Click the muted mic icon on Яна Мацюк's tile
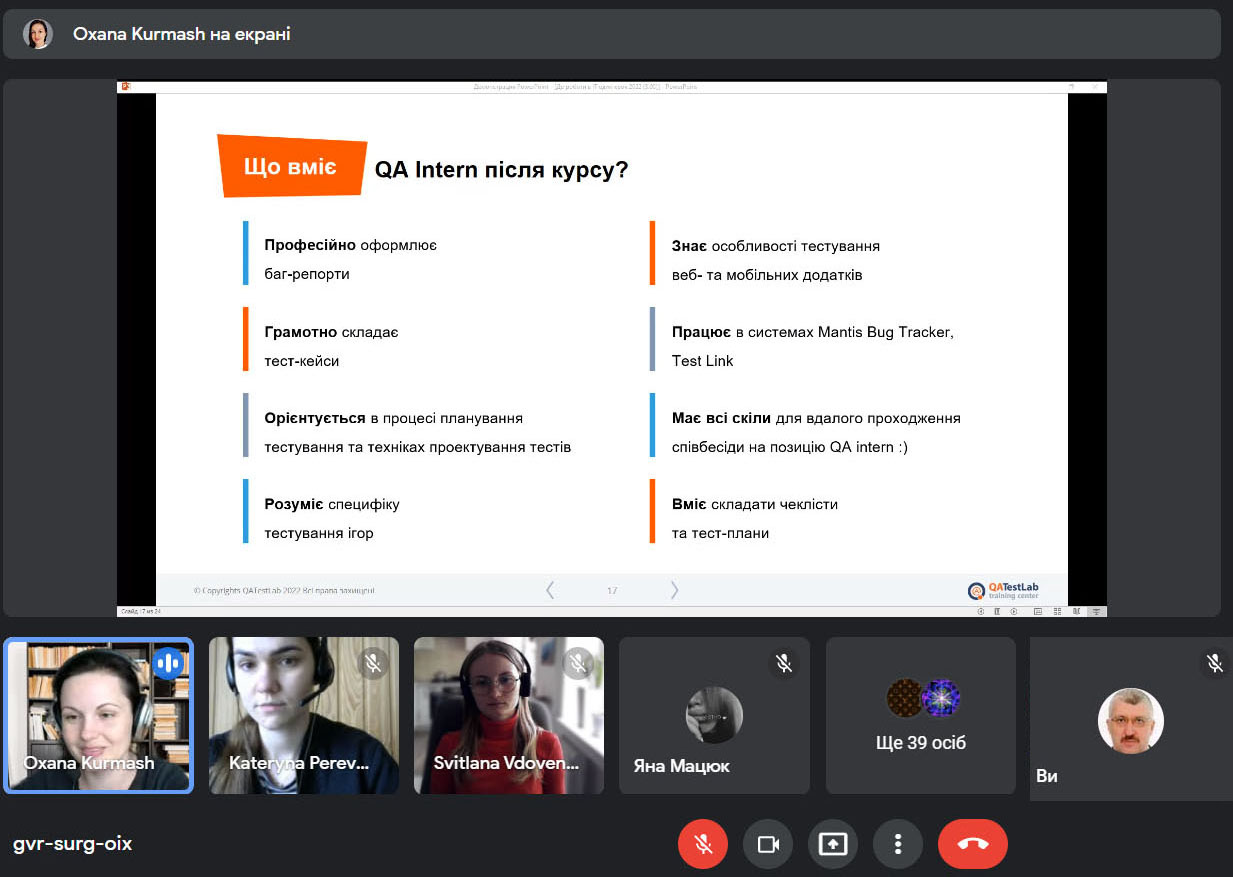1233x877 pixels. pyautogui.click(x=784, y=663)
